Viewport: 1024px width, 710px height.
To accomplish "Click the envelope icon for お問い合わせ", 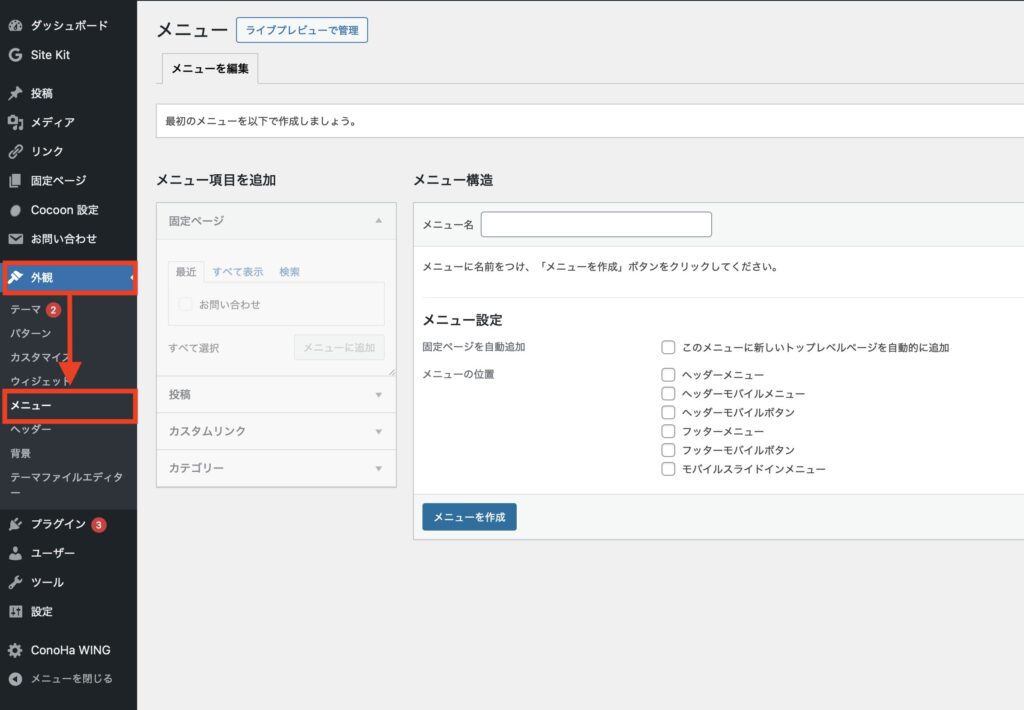I will pos(15,239).
